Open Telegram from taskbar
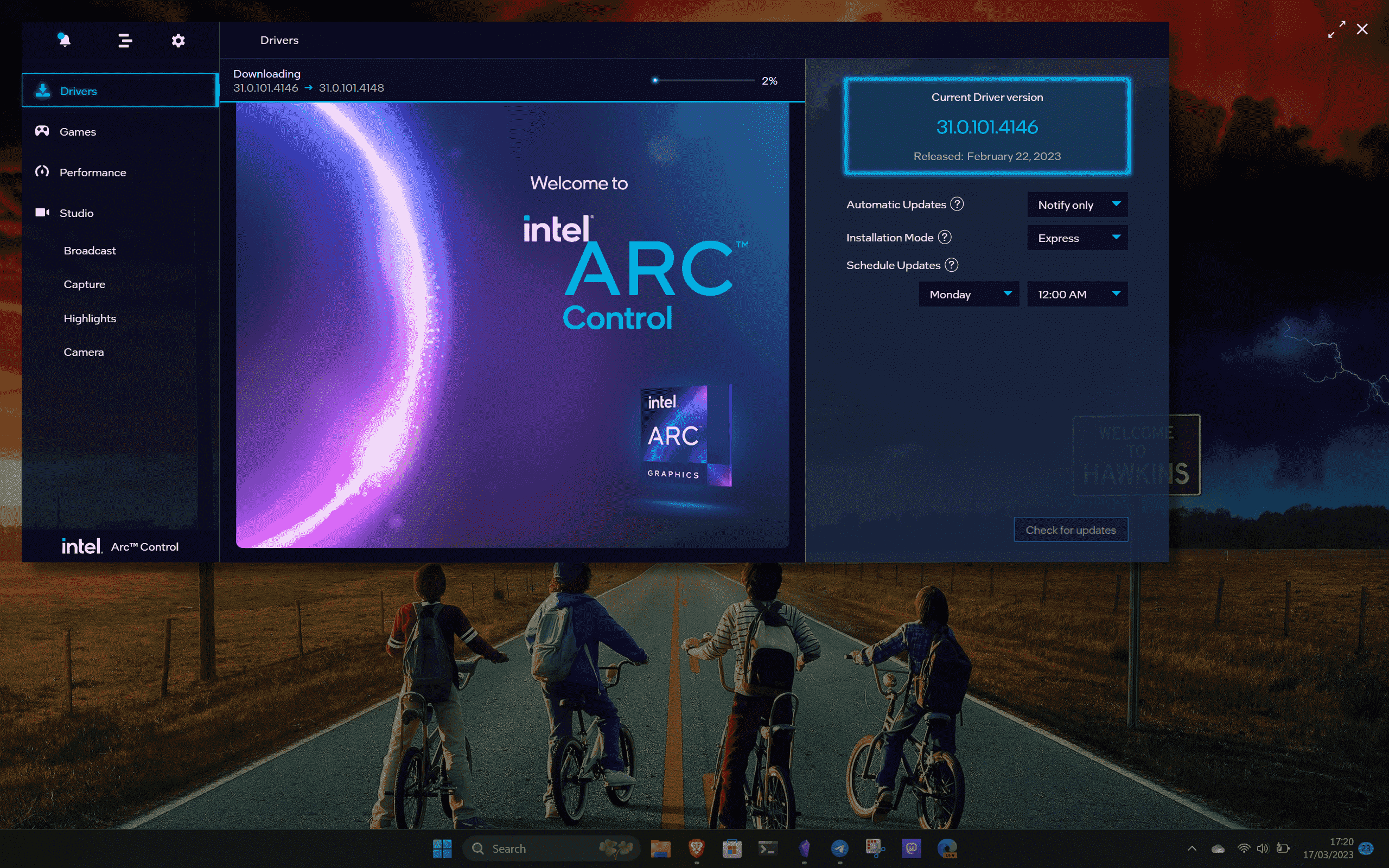The image size is (1389, 868). pos(840,848)
